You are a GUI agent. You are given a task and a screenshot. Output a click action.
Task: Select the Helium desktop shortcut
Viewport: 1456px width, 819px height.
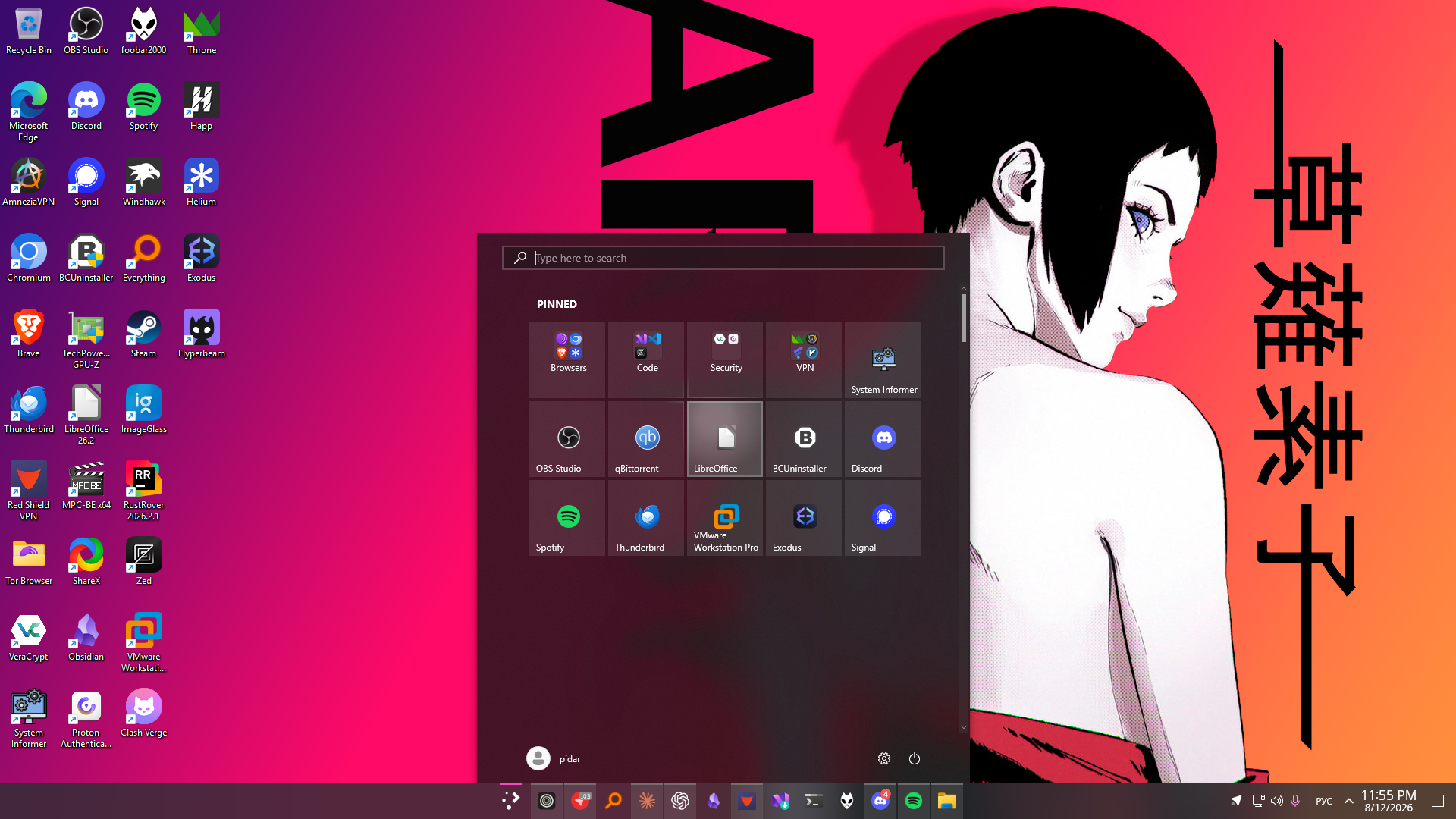point(202,183)
